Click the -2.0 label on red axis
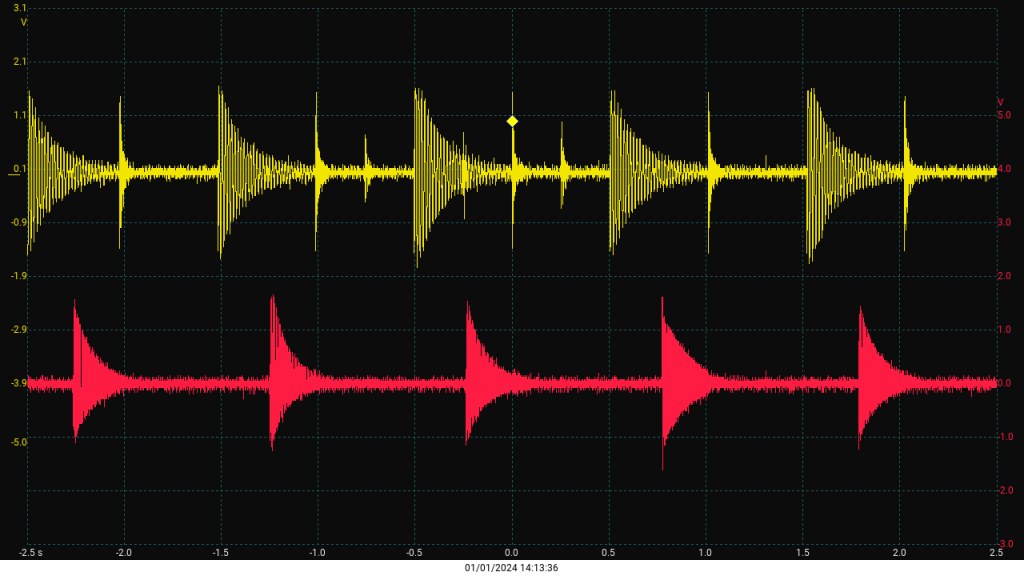Viewport: 1024px width, 576px height. click(1005, 490)
